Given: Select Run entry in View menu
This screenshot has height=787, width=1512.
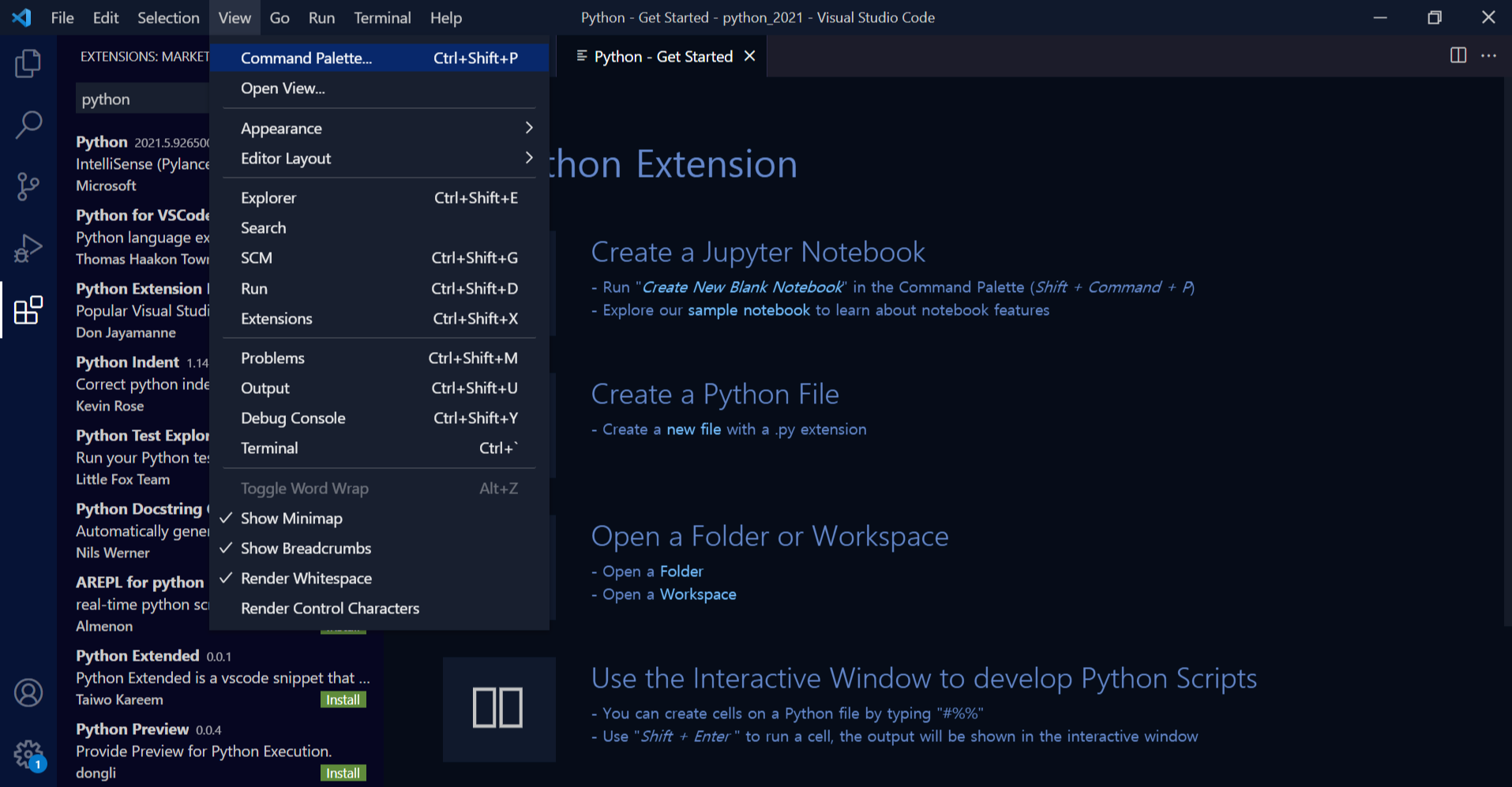Looking at the screenshot, I should (x=380, y=289).
